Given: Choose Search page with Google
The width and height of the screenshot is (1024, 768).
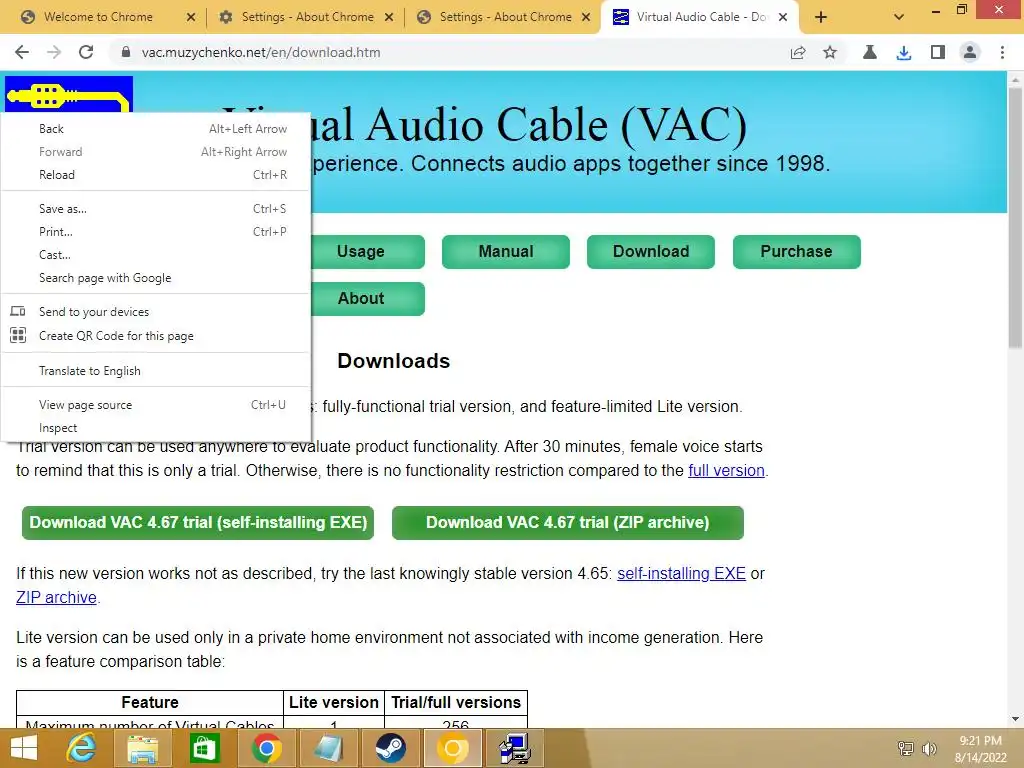Looking at the screenshot, I should 155,278.
